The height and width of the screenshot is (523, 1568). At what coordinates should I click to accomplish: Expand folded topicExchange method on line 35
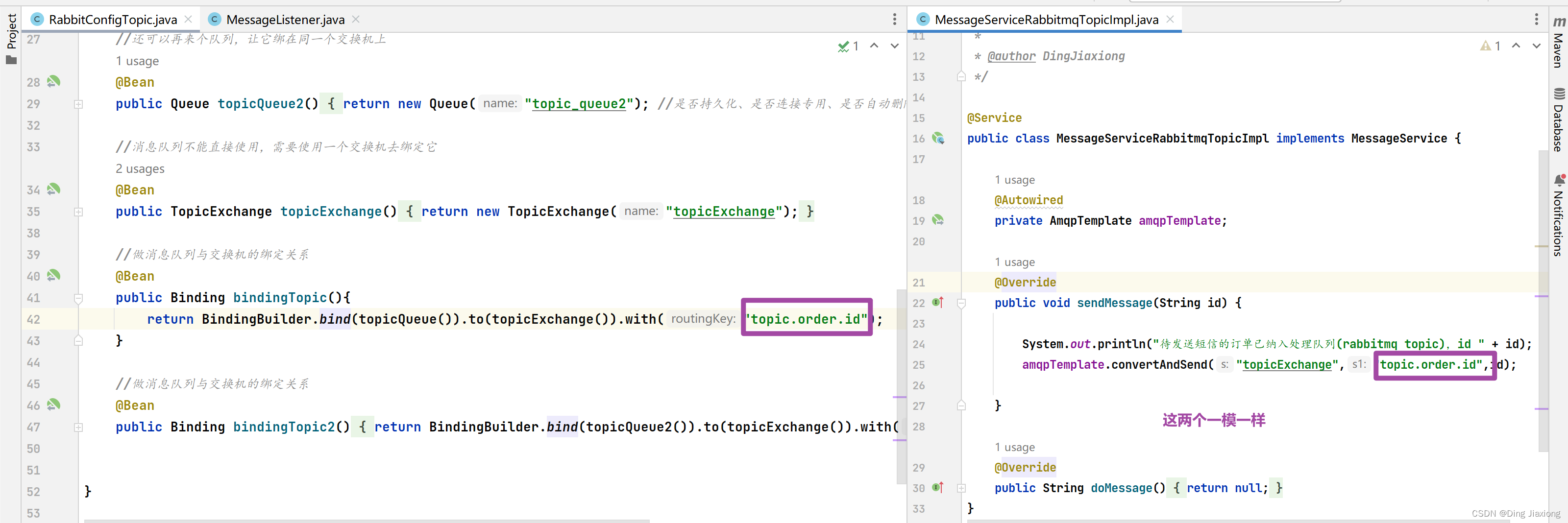(78, 212)
